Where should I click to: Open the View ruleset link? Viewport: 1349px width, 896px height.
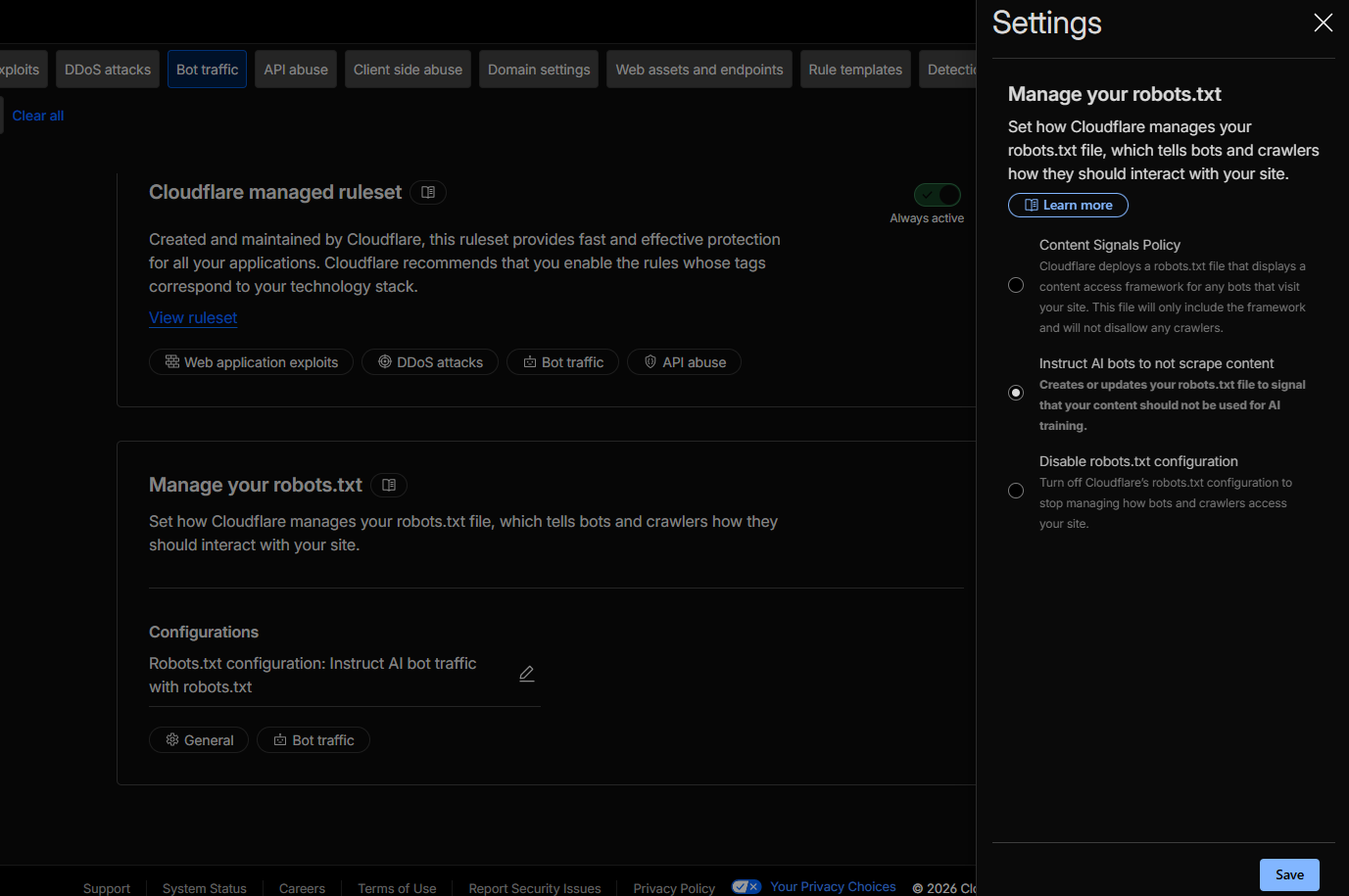click(x=193, y=318)
